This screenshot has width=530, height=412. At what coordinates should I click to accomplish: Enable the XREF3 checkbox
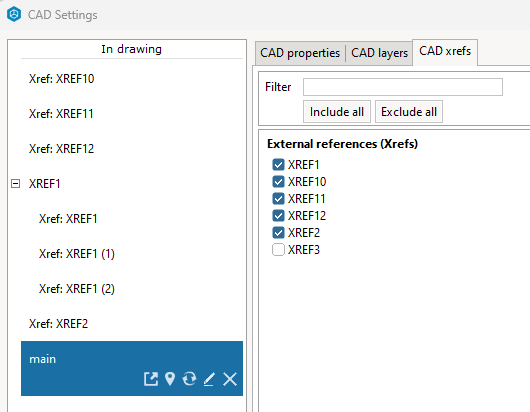point(278,250)
